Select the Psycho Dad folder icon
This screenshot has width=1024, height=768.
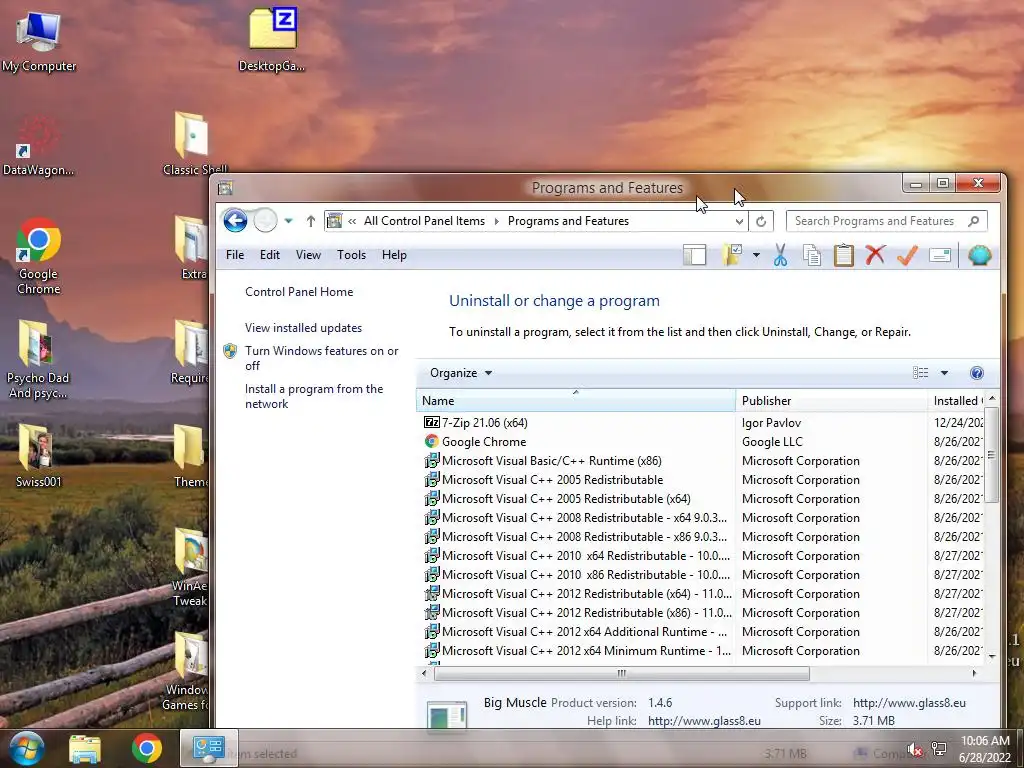37,359
